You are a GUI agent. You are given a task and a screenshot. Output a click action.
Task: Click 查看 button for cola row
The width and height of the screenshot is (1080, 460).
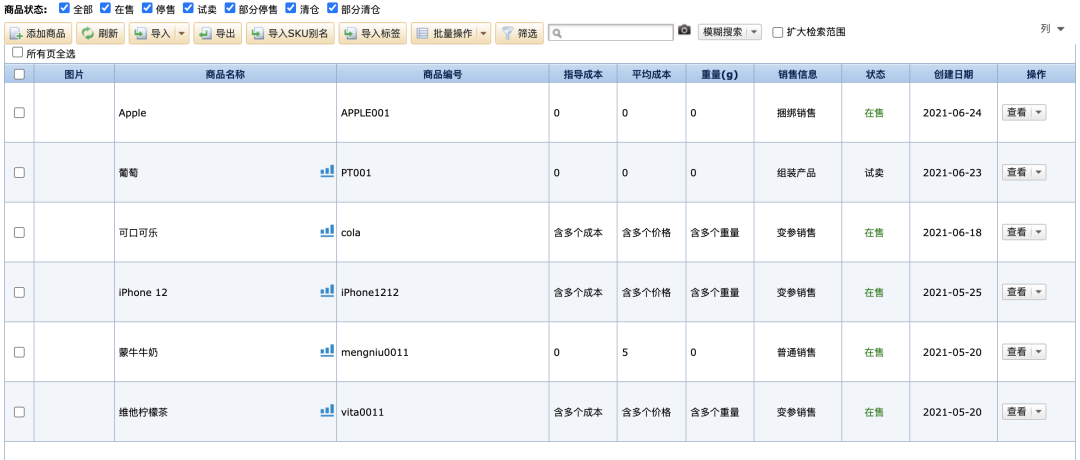point(1016,232)
